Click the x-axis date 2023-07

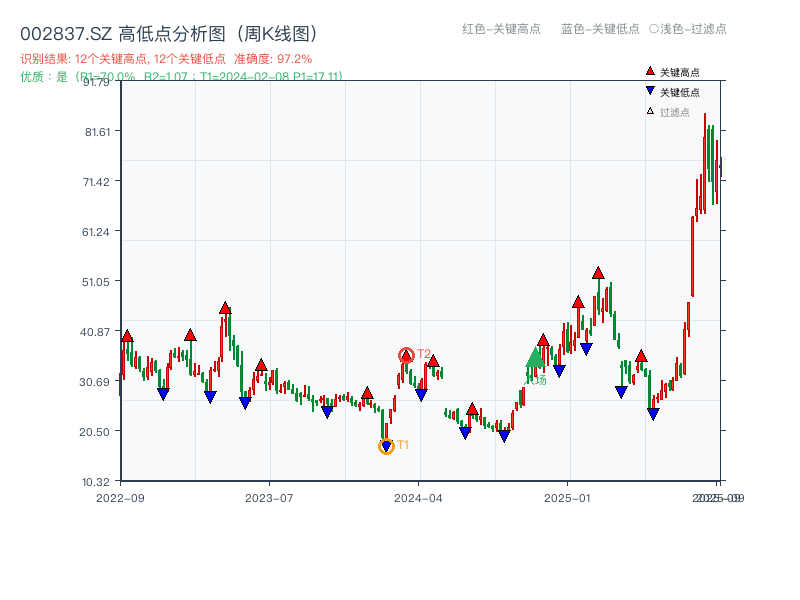(x=269, y=498)
